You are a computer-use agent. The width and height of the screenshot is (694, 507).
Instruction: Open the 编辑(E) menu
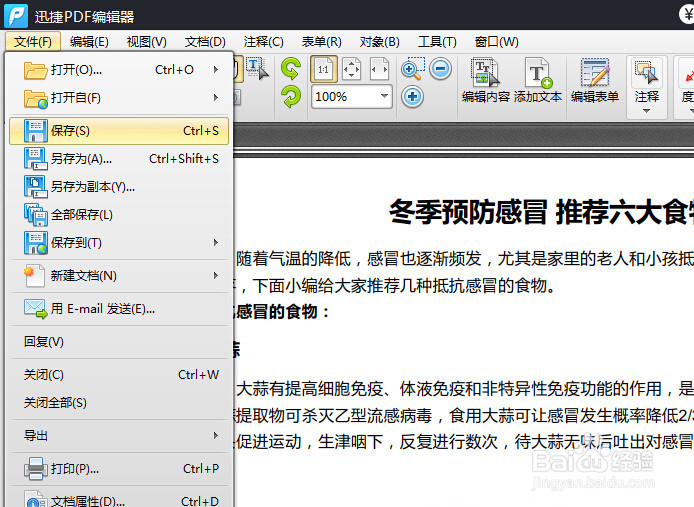tap(89, 42)
